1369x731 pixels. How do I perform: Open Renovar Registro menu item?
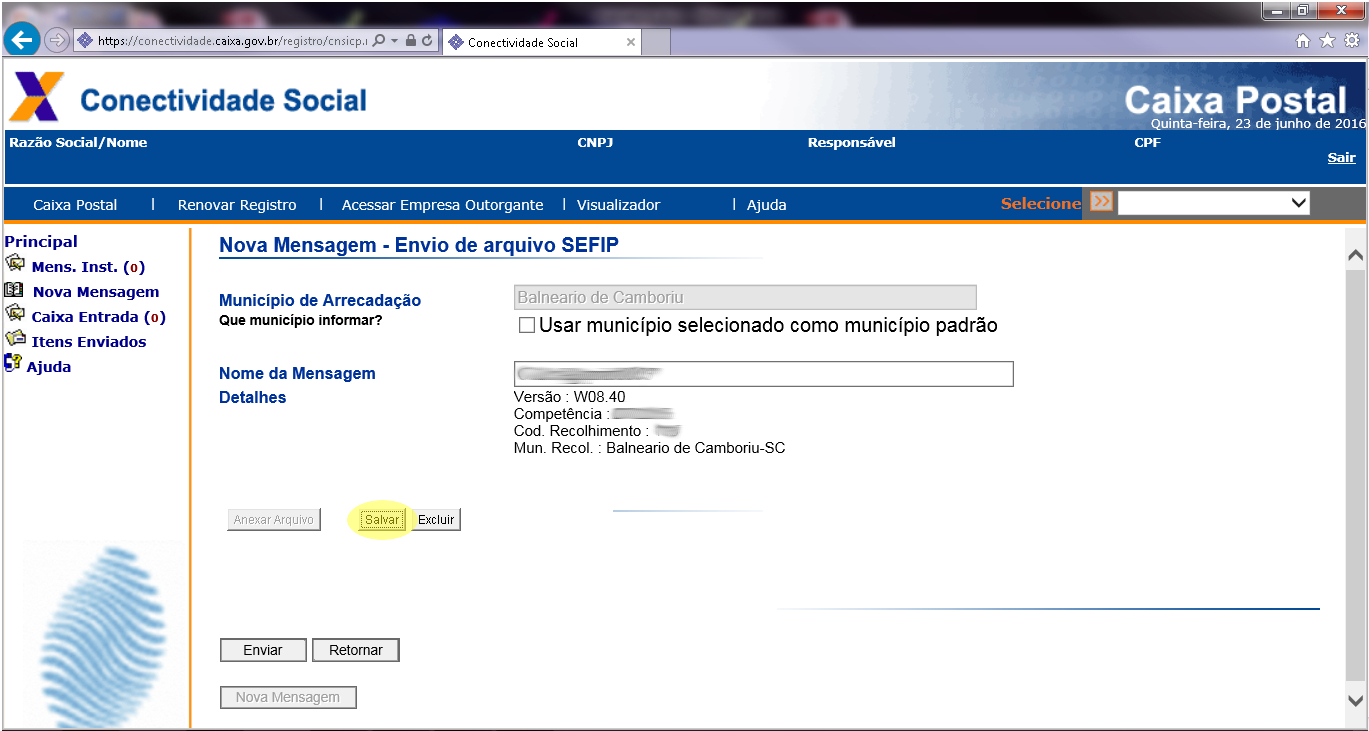(237, 205)
